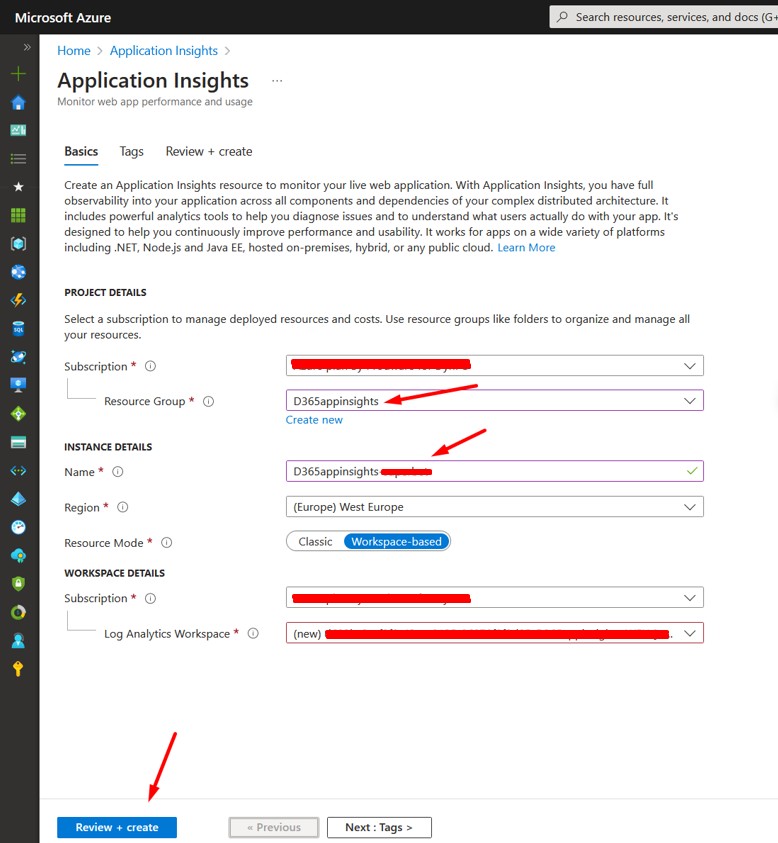Click the Microsoft Azure logo text

pyautogui.click(x=63, y=18)
